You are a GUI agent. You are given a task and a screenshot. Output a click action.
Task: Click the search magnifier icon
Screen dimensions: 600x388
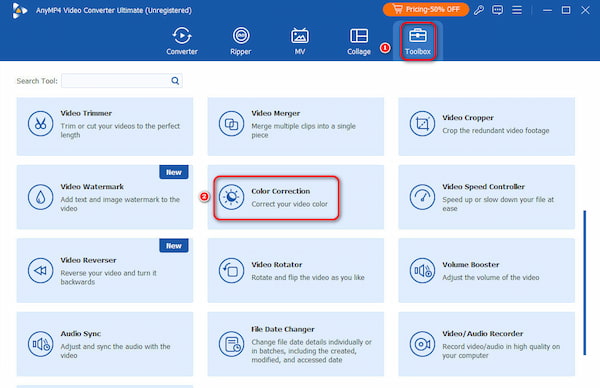point(175,81)
